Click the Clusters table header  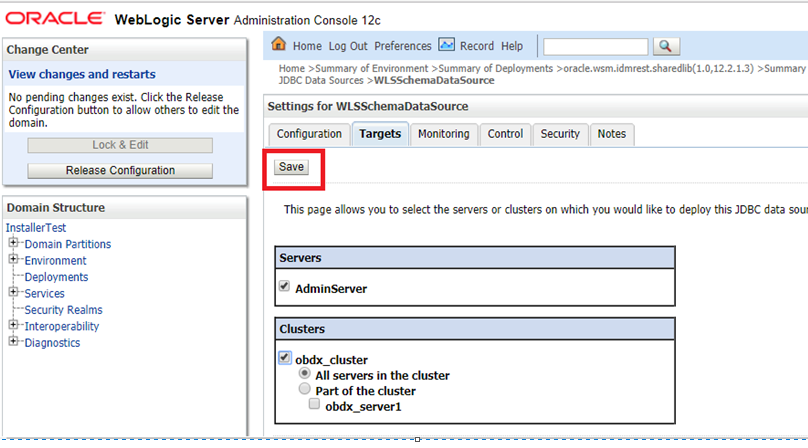[x=475, y=329]
